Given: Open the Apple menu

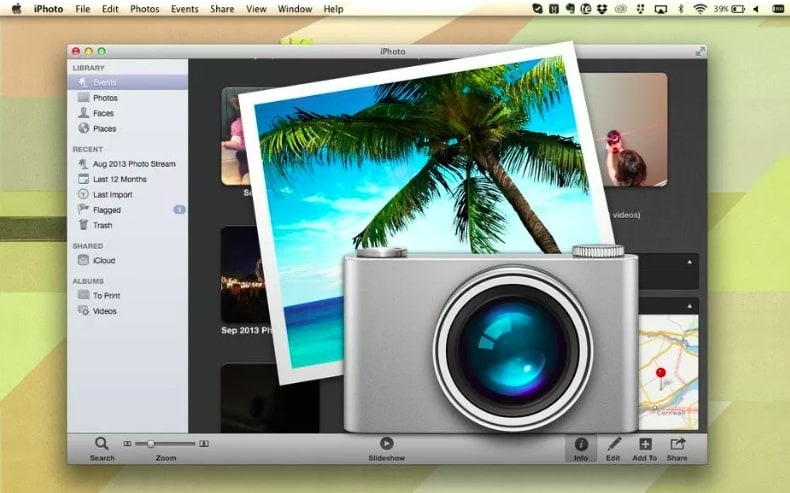Looking at the screenshot, I should (x=17, y=9).
